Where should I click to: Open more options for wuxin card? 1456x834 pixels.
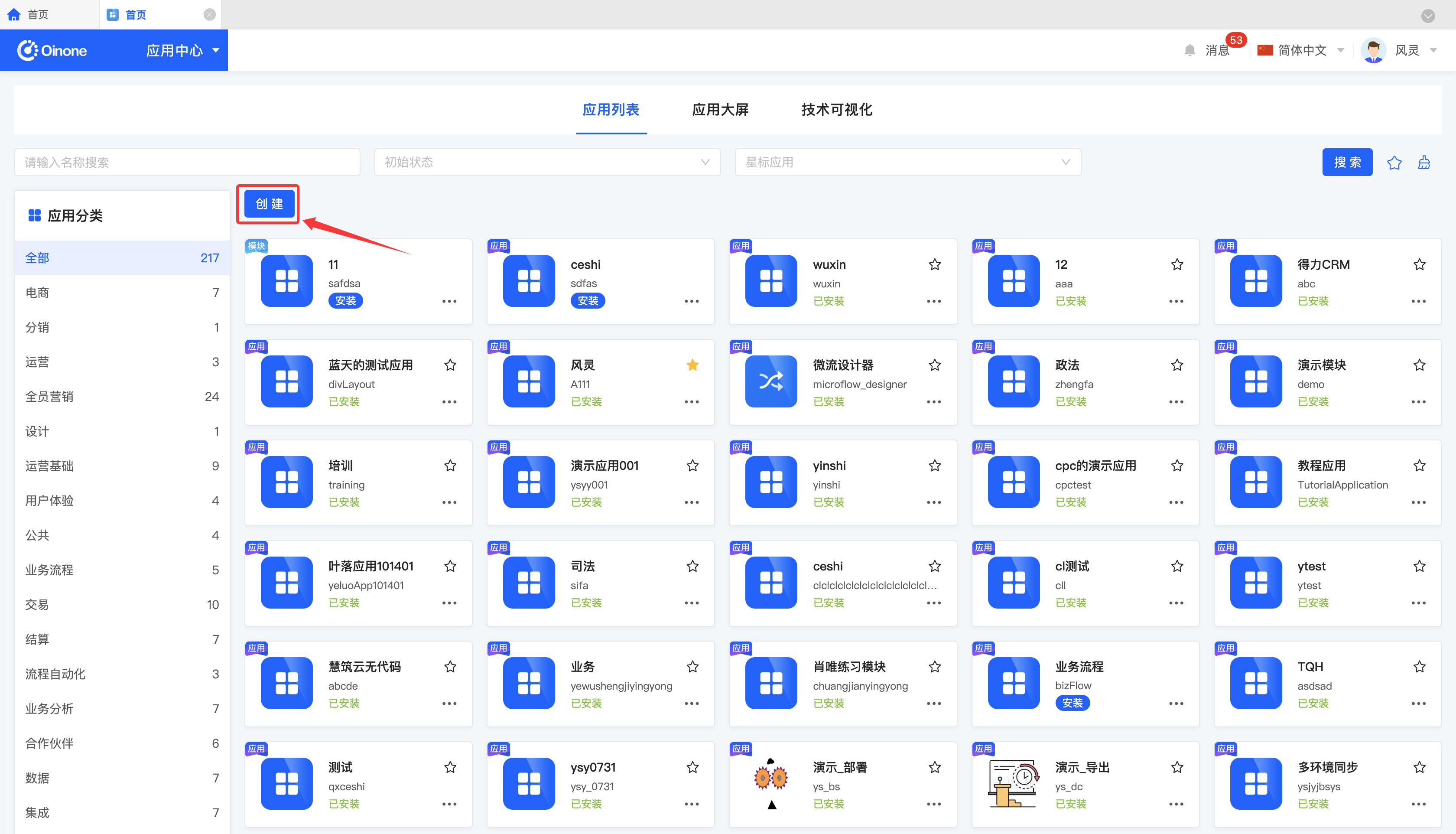tap(934, 301)
